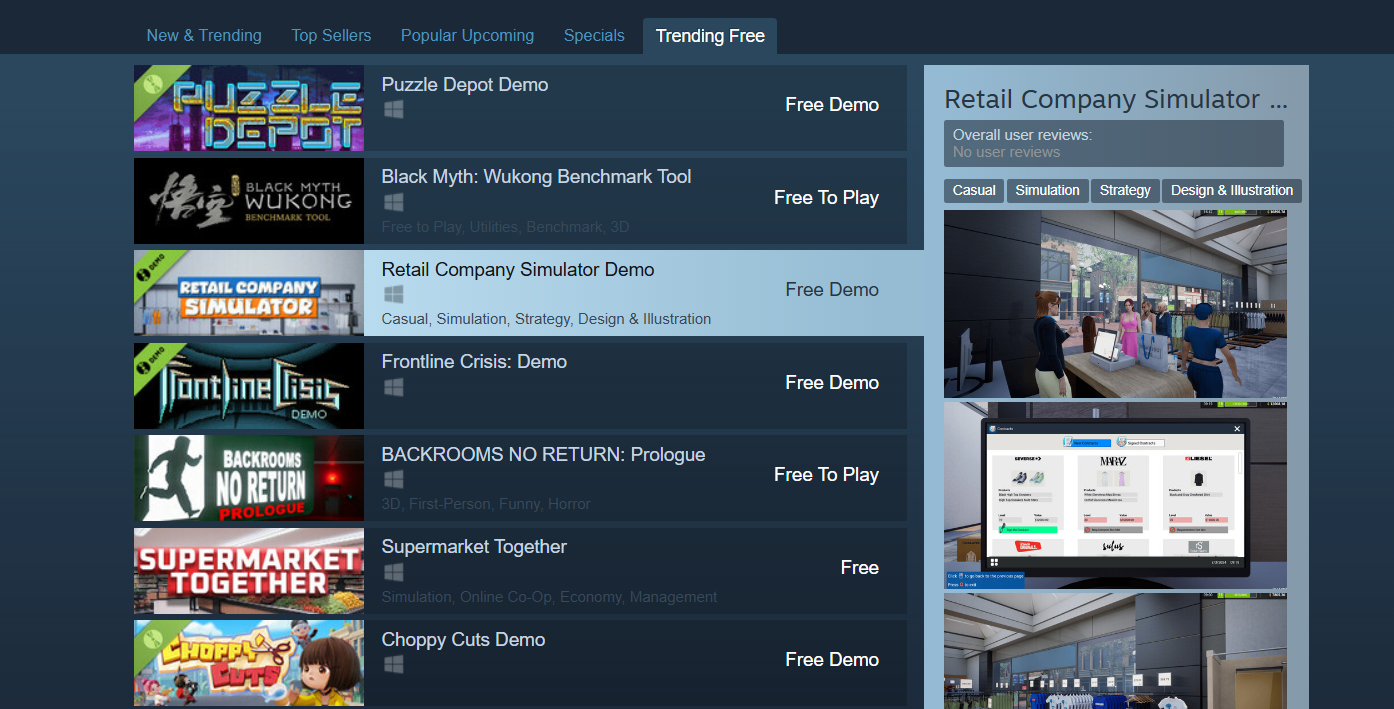Click Windows icon under Supermarket Together
Viewport: 1394px width, 709px height.
[x=394, y=572]
